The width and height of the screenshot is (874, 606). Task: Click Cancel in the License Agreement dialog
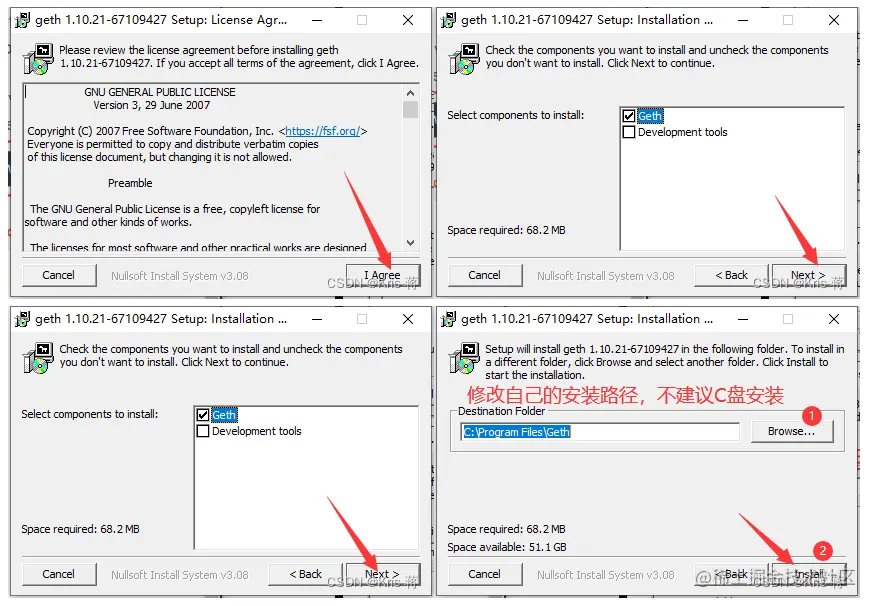pos(59,275)
